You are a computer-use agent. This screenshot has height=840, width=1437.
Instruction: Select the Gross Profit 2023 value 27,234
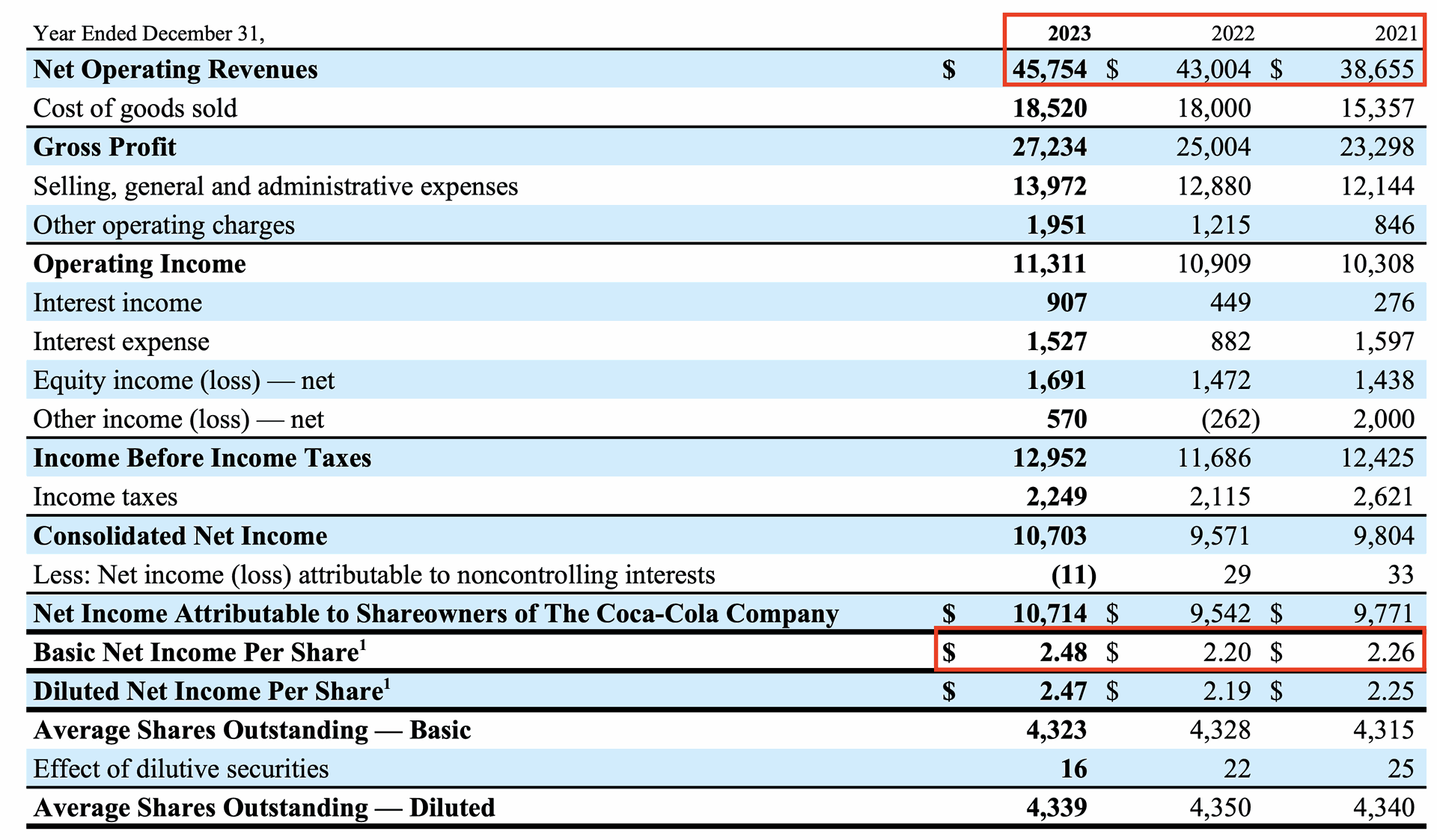coord(1049,147)
